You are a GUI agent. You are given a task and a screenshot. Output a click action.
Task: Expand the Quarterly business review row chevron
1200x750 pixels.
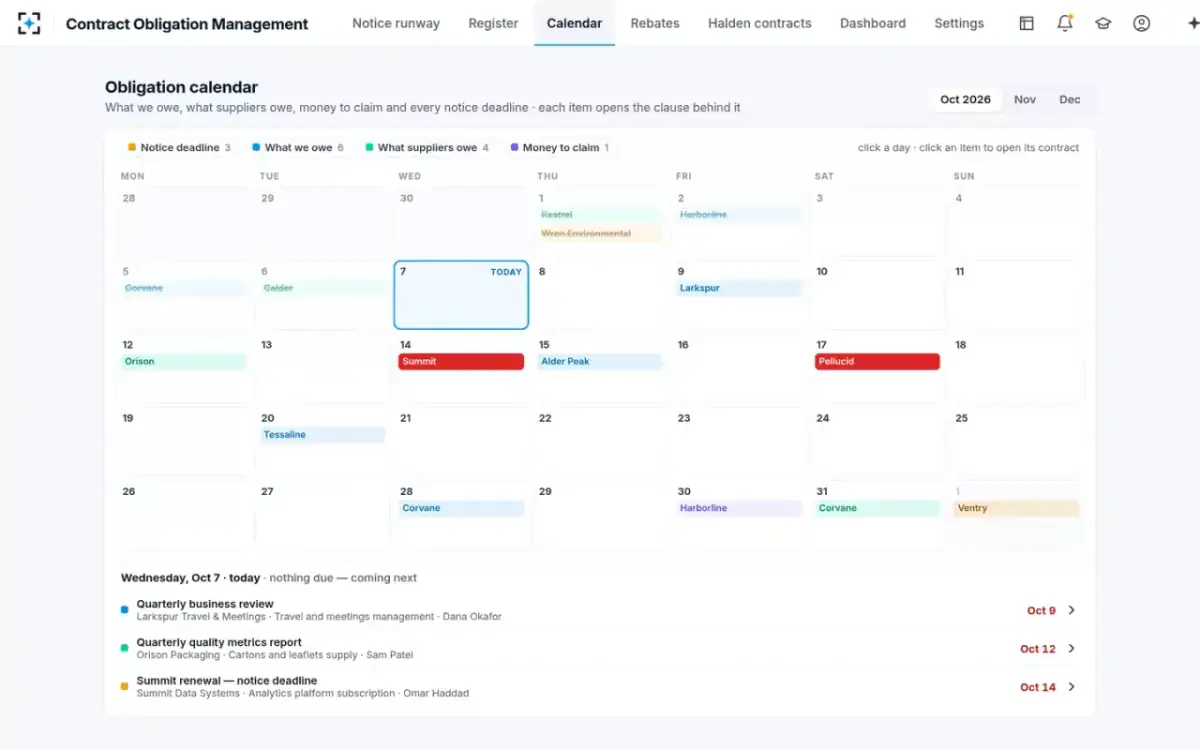pos(1071,610)
